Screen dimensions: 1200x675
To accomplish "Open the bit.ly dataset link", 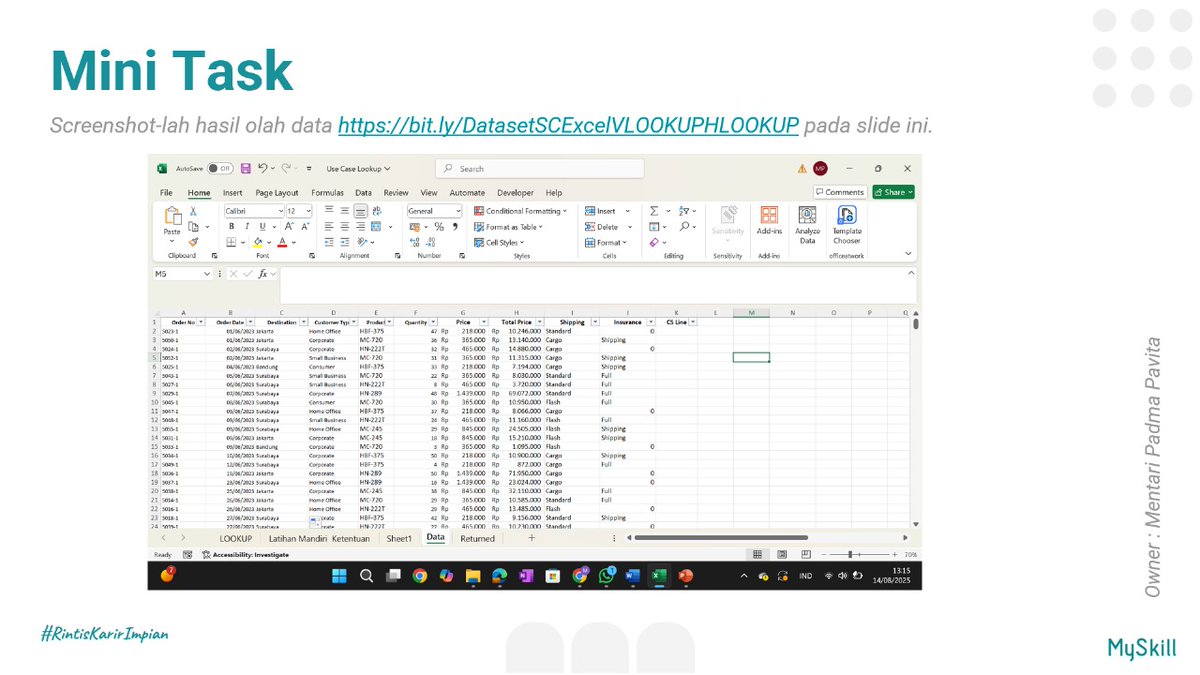I will click(x=568, y=126).
